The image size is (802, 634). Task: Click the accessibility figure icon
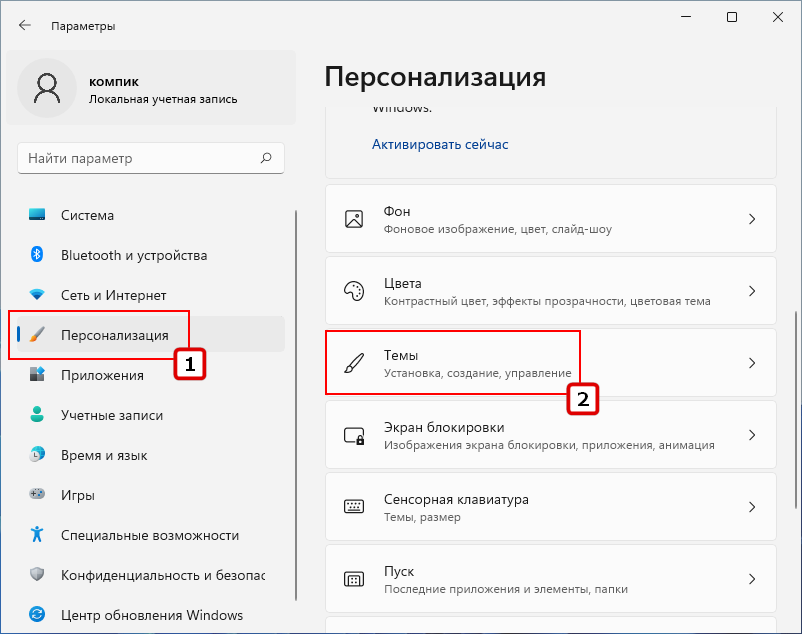pos(37,534)
